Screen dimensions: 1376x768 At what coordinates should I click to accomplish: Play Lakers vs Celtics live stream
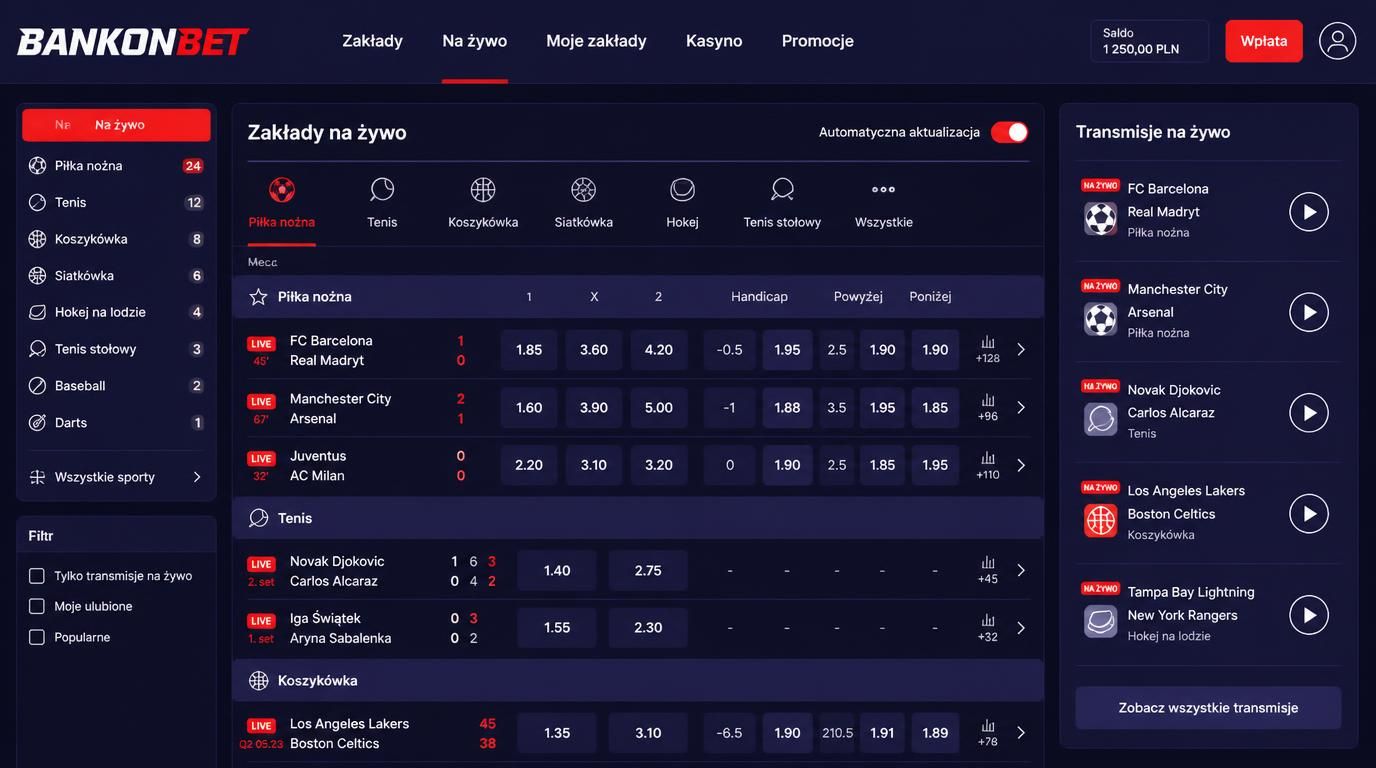coord(1309,514)
